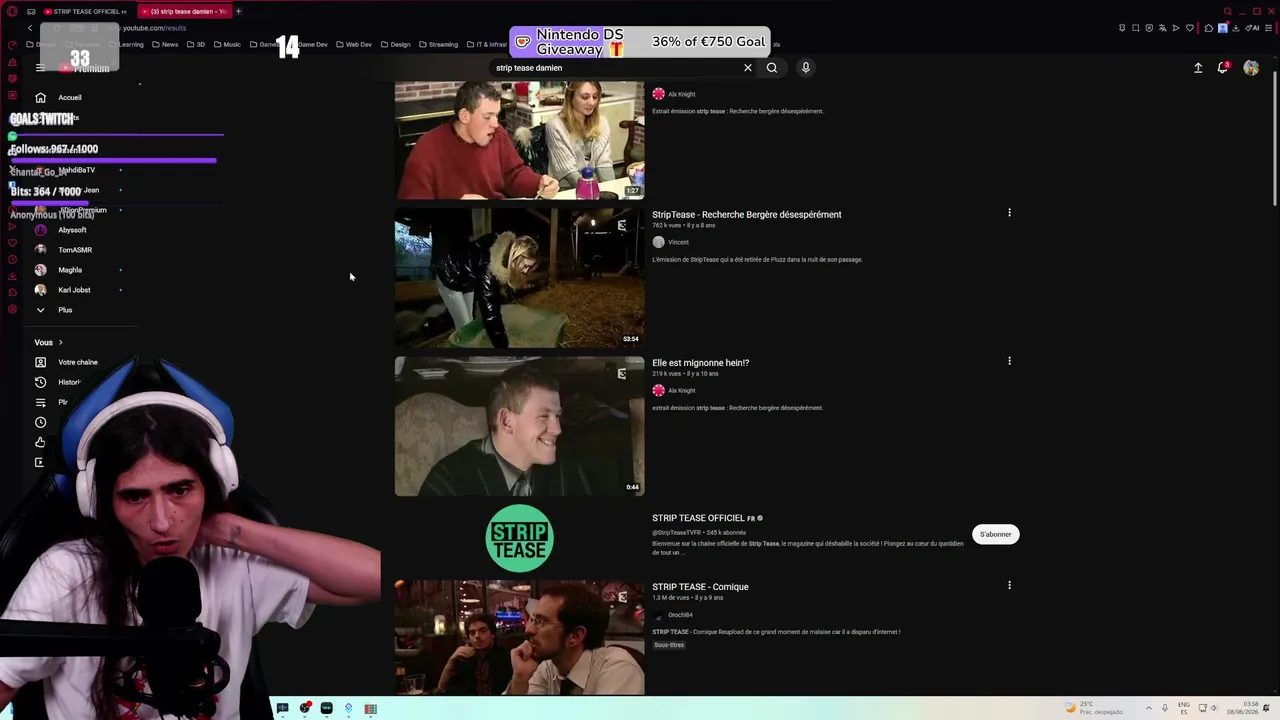The image size is (1280, 720).
Task: Click the Sous-titres badge
Action: coord(669,645)
